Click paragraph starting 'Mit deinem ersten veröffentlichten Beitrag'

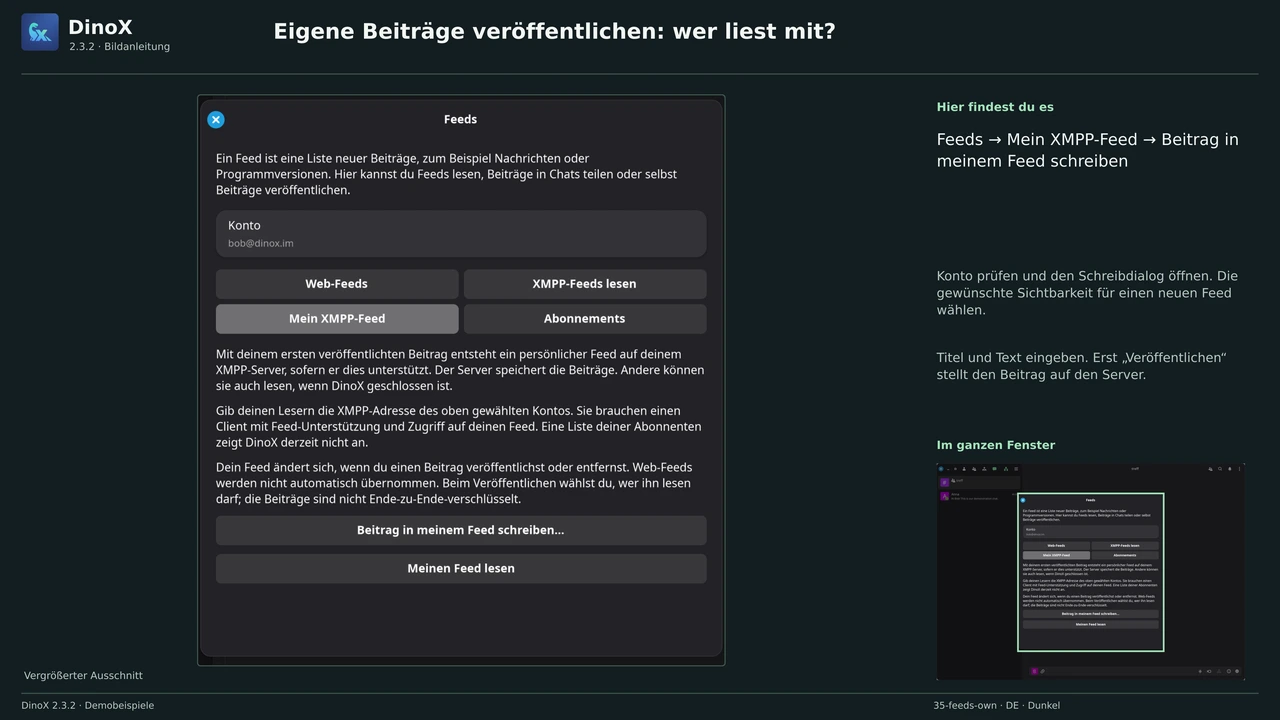460,370
